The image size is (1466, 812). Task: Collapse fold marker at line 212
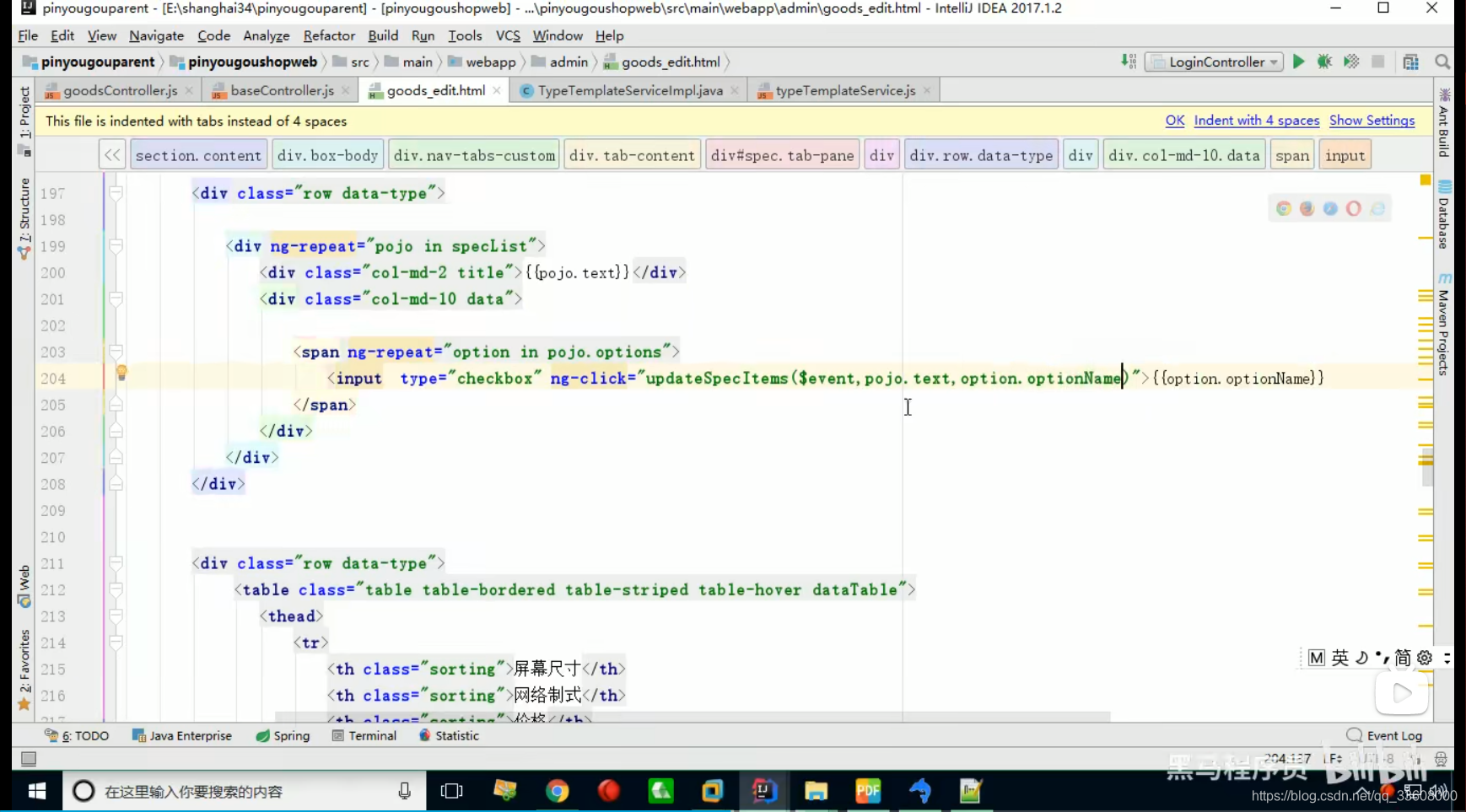pos(116,589)
